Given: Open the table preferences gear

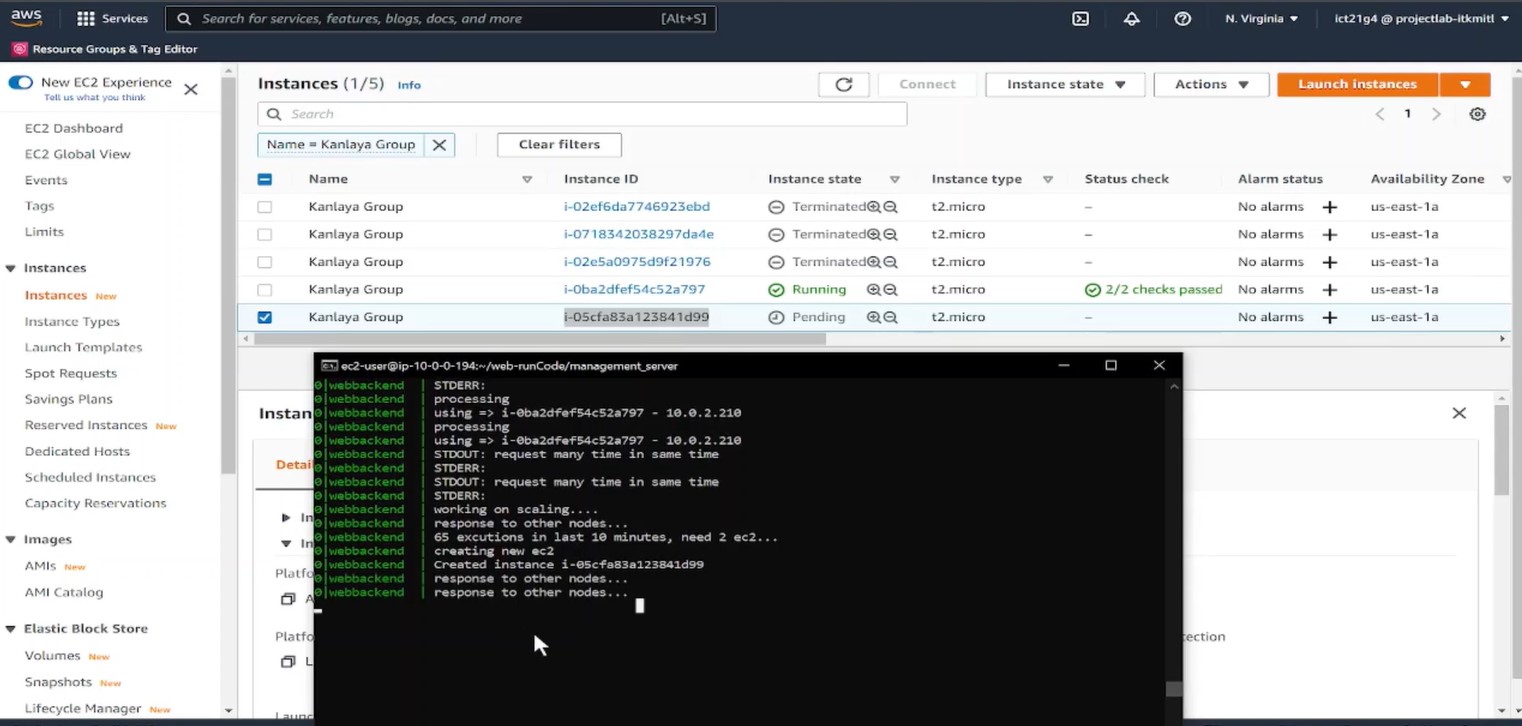Looking at the screenshot, I should 1477,114.
